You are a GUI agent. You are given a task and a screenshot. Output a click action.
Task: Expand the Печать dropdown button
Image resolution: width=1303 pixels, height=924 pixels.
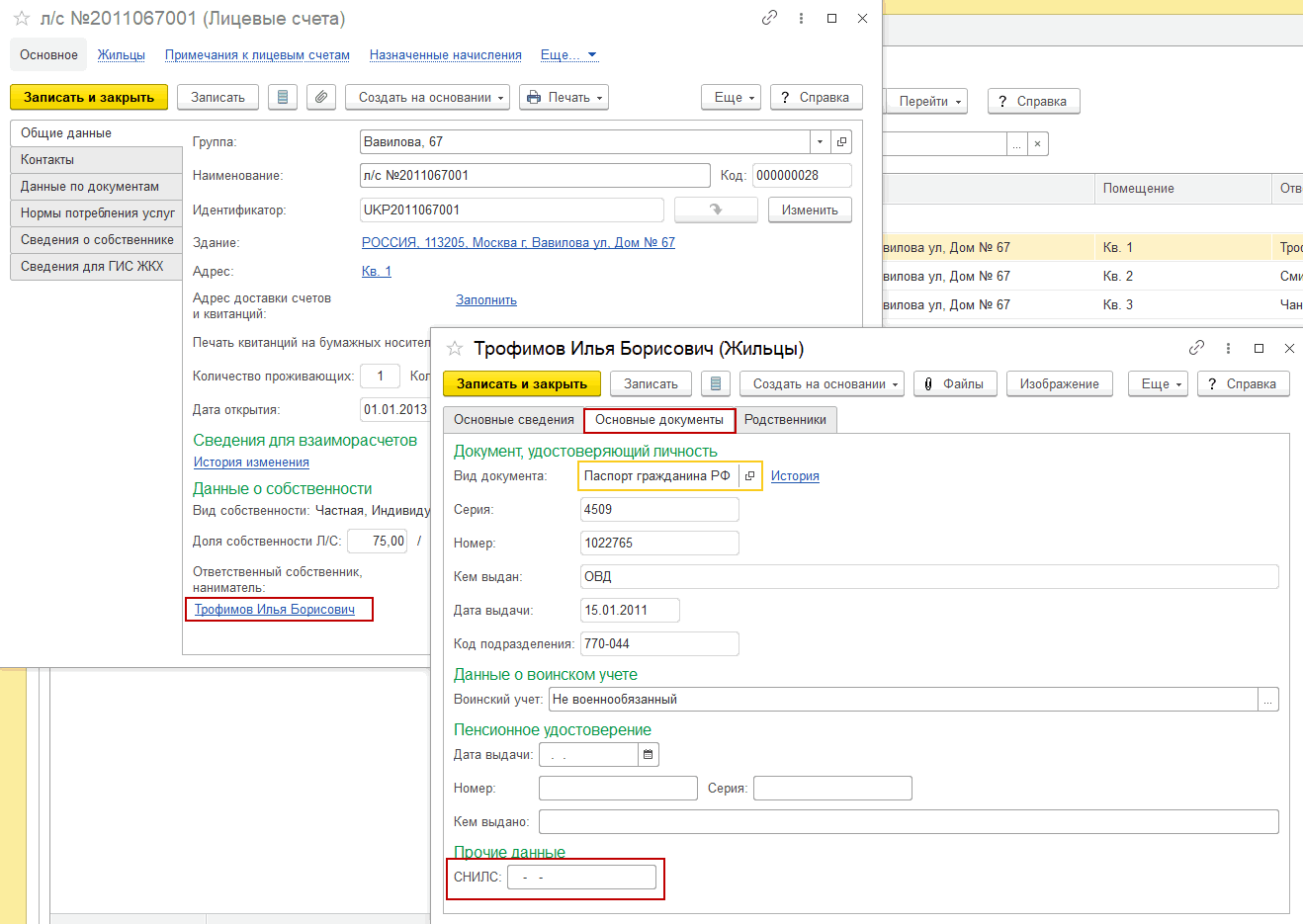564,97
